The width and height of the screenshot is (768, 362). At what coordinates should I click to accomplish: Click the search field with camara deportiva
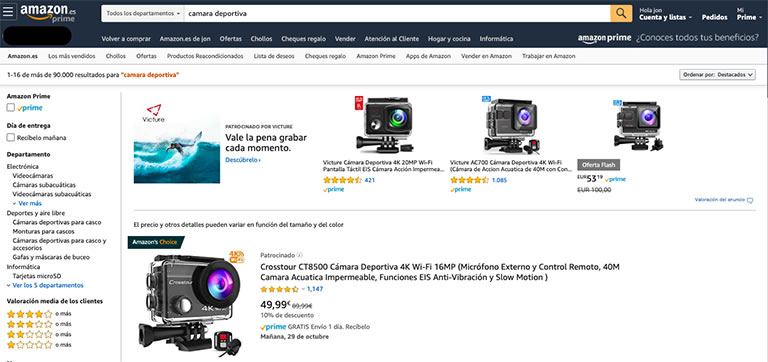[x=397, y=14]
